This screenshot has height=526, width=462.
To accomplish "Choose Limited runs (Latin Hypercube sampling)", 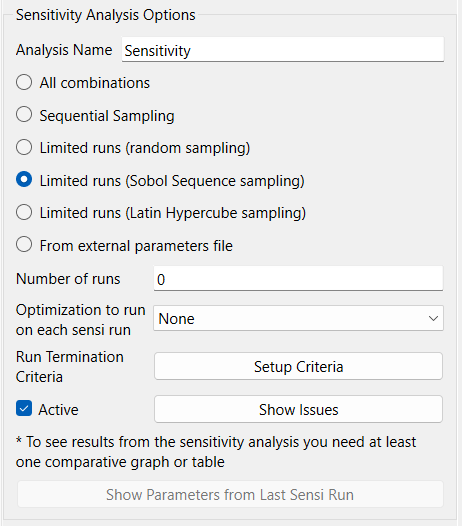I will [x=24, y=212].
